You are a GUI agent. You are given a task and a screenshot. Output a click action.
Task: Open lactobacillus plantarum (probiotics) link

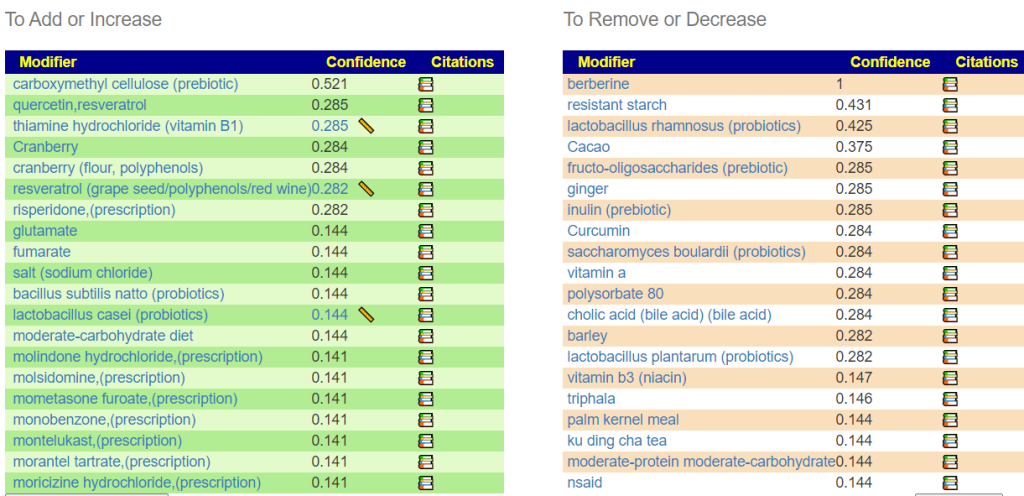tap(680, 357)
